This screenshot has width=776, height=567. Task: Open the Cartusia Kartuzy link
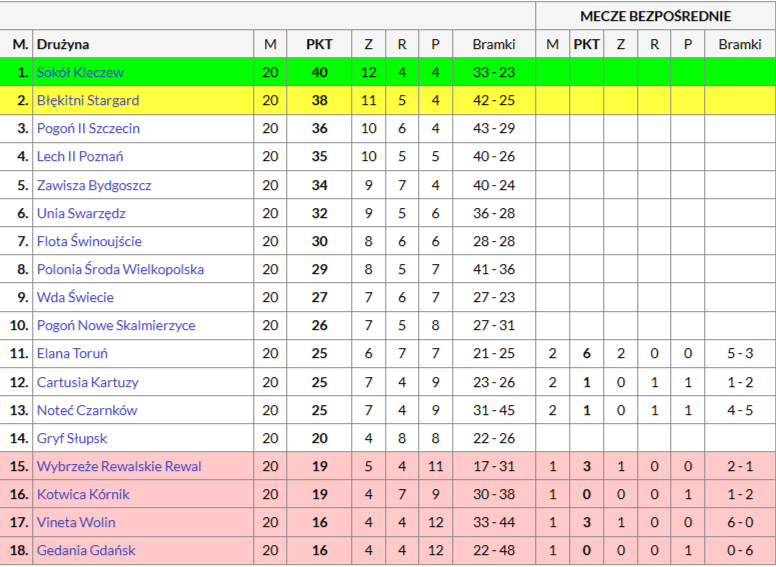(x=88, y=382)
